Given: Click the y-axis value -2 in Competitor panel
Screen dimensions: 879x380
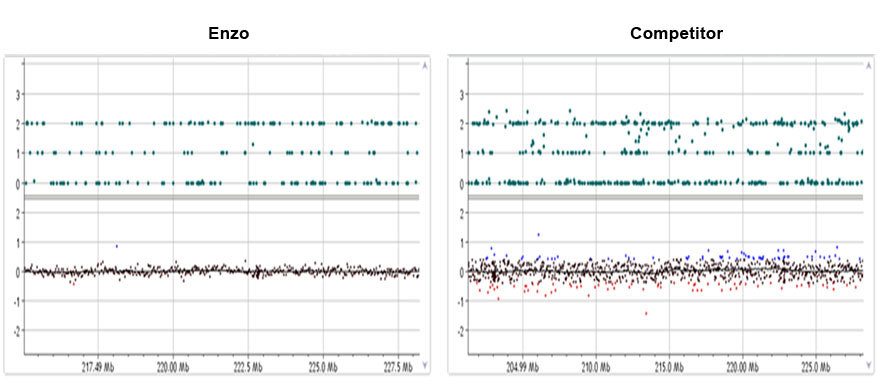Looking at the screenshot, I should pyautogui.click(x=460, y=330).
